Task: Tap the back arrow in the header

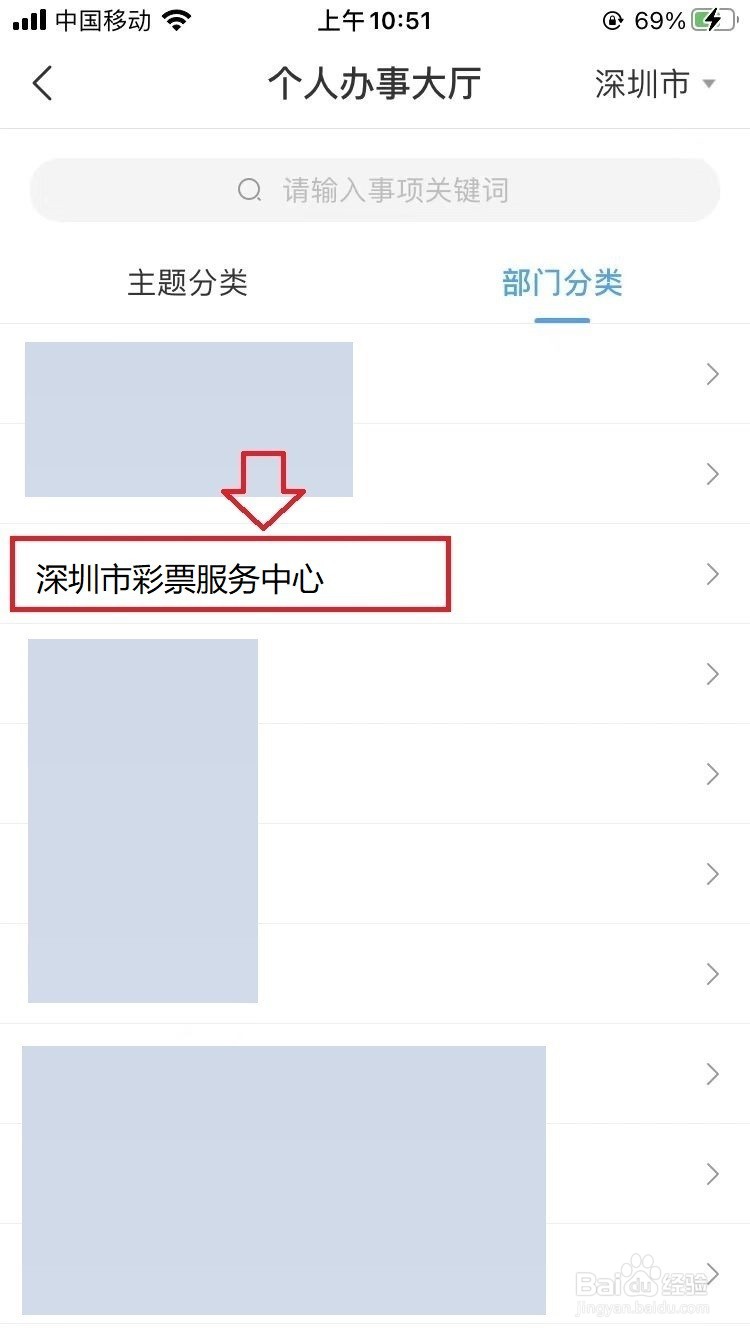Action: [x=42, y=83]
